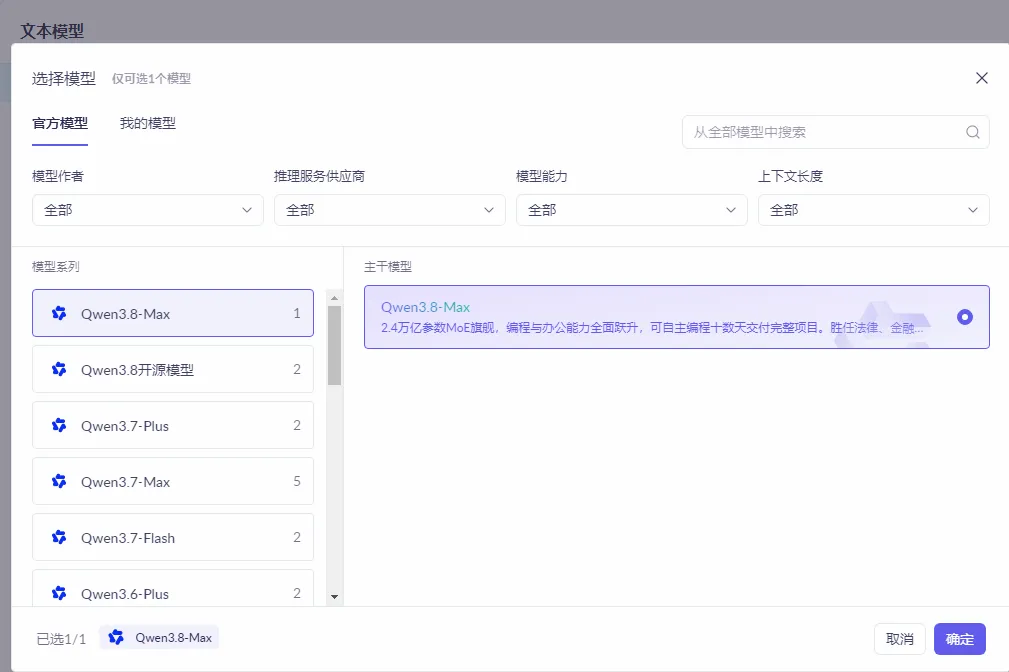Select the Qwen3.7-Flash series row
This screenshot has height=672, width=1009.
pyautogui.click(x=173, y=537)
